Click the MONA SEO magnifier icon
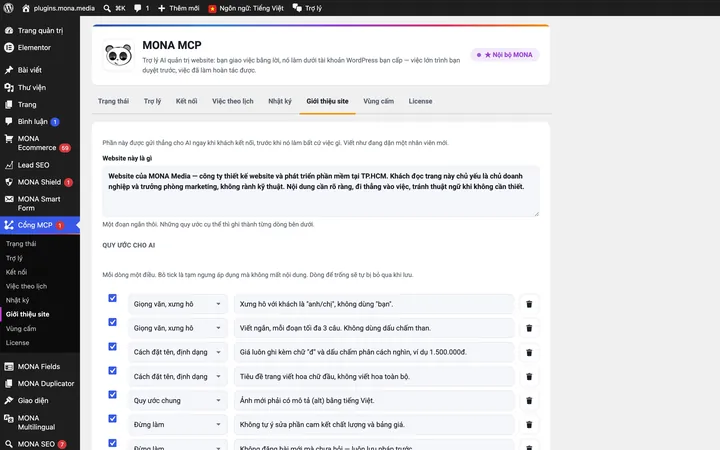720x450 pixels. [x=9, y=444]
